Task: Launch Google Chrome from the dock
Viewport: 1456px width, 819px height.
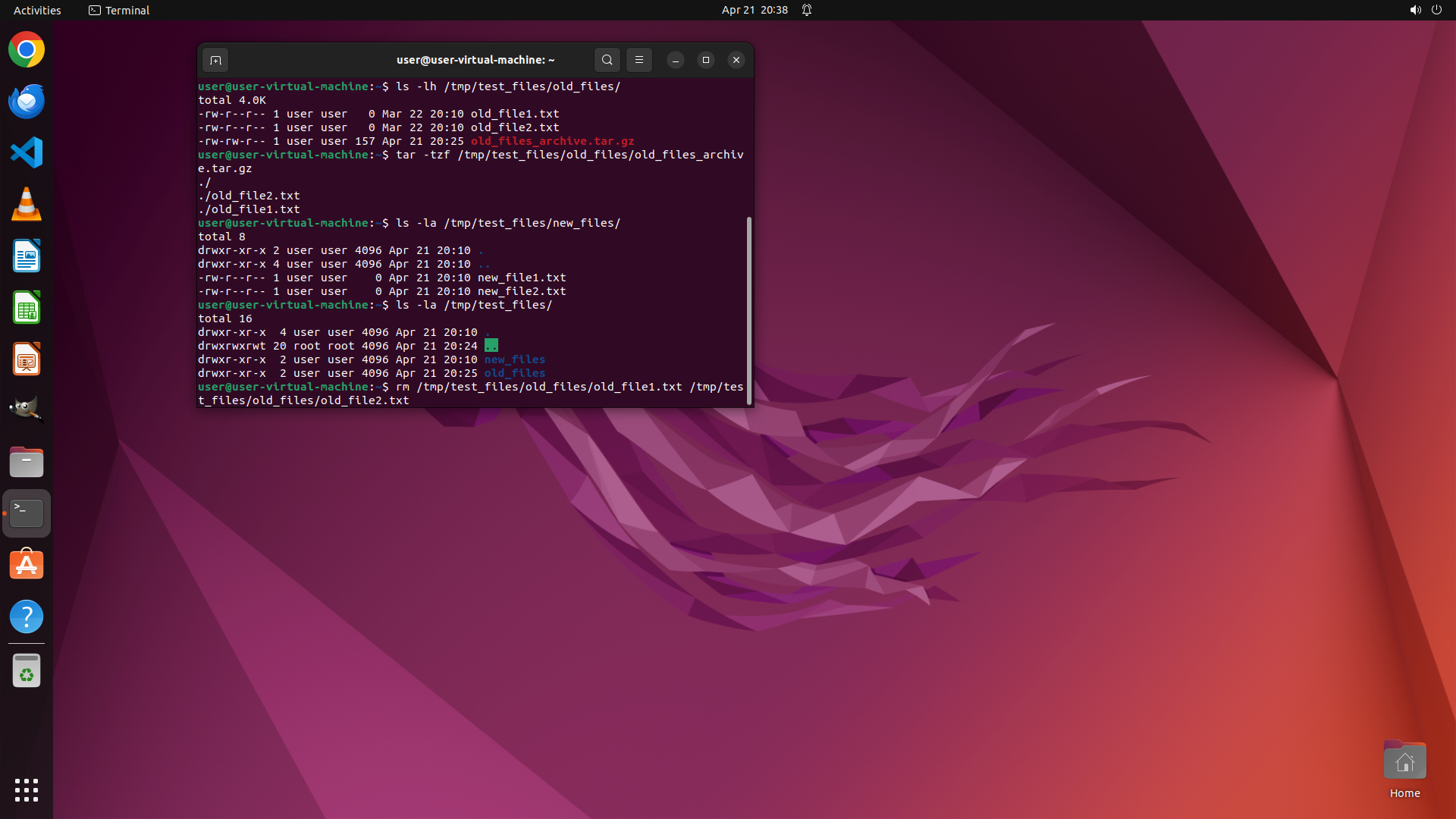Action: click(x=27, y=50)
